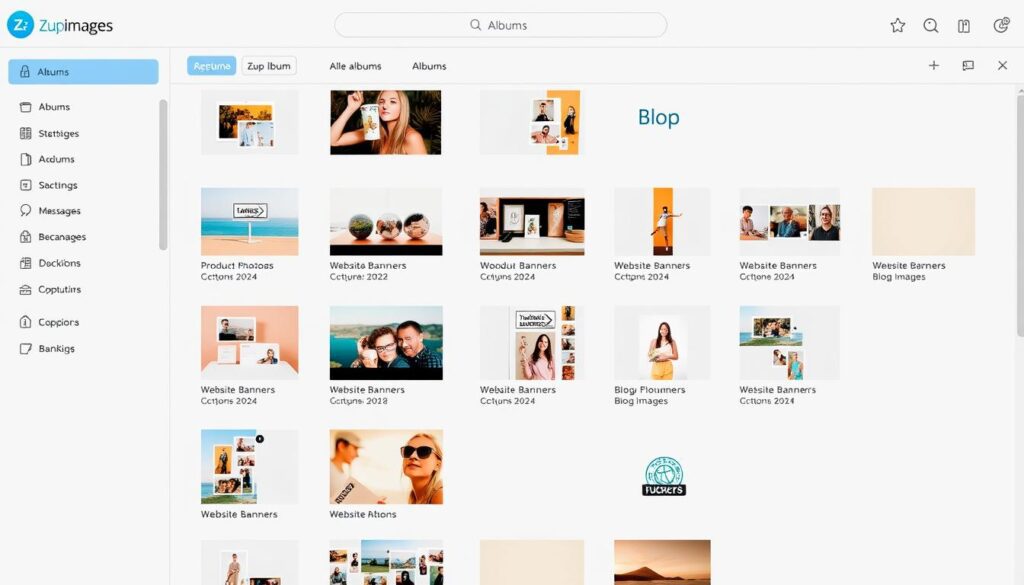Click the main gallery vertical scrollbar
Image resolution: width=1024 pixels, height=585 pixels.
coord(1020,215)
